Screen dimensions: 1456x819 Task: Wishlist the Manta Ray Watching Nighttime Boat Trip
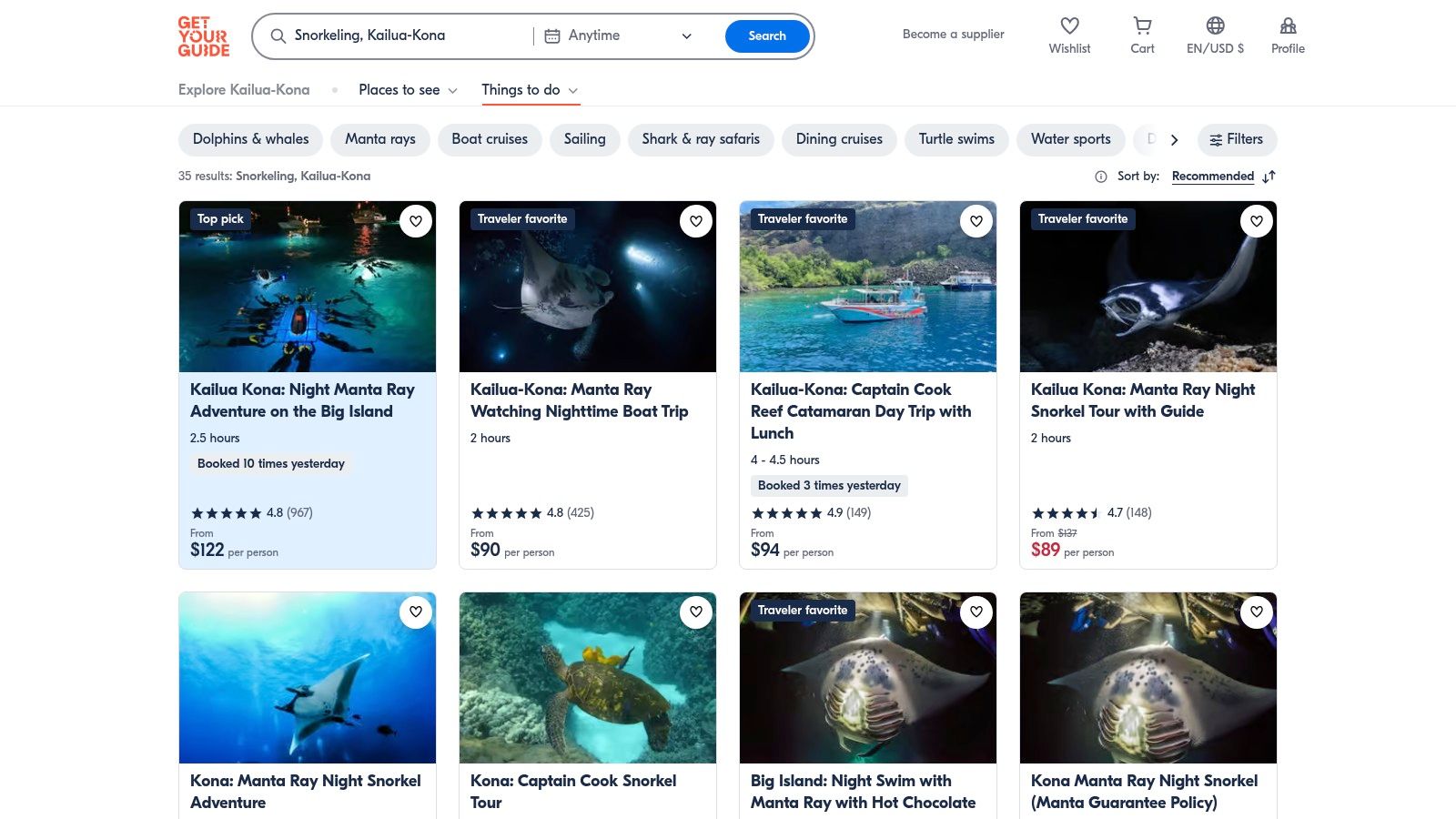coord(696,221)
